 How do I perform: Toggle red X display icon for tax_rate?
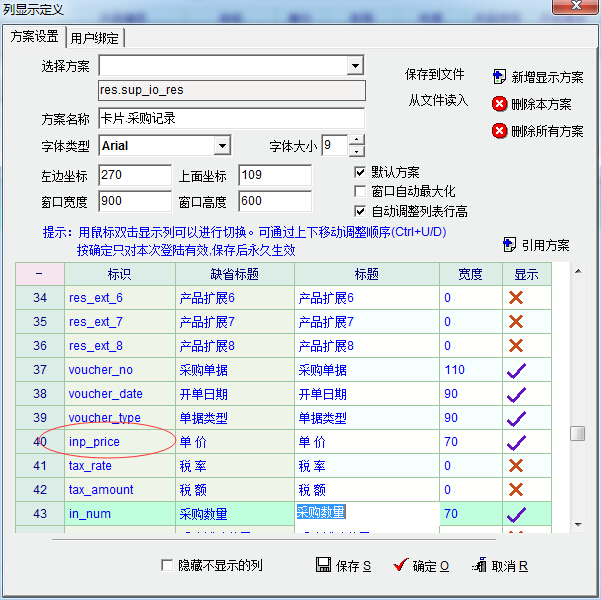pos(516,466)
